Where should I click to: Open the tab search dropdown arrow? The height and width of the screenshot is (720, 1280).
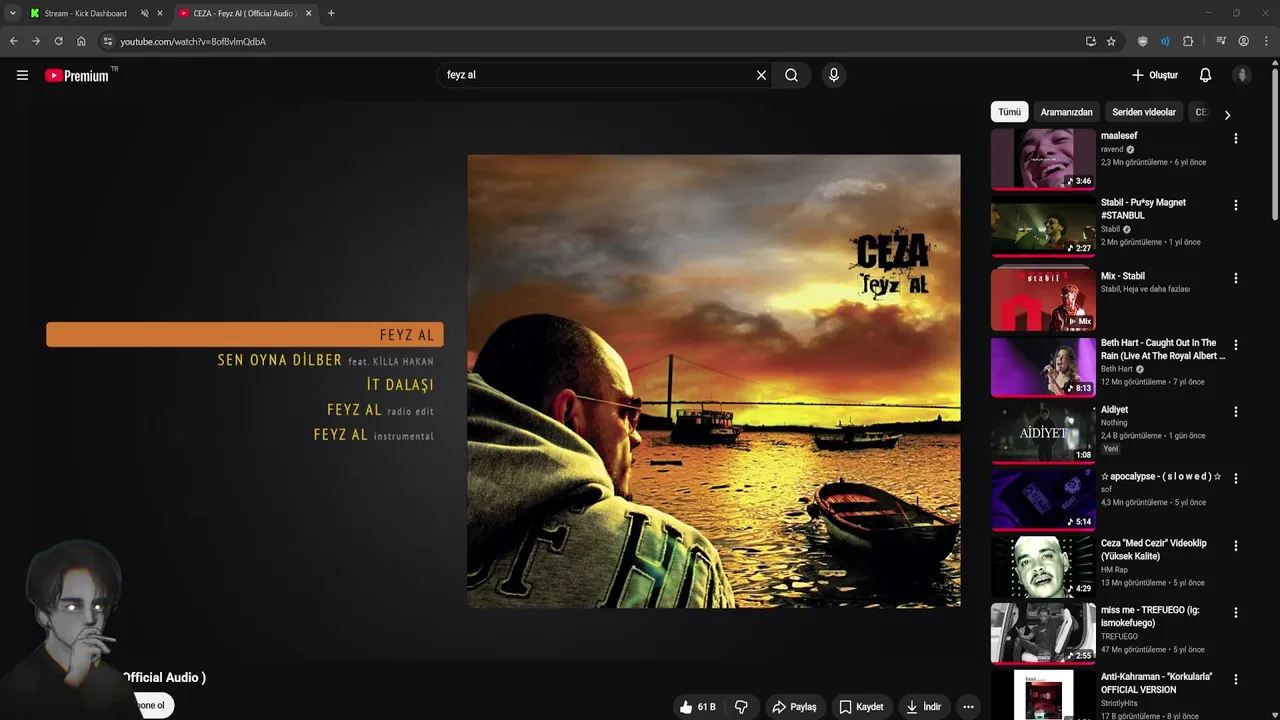coord(12,13)
